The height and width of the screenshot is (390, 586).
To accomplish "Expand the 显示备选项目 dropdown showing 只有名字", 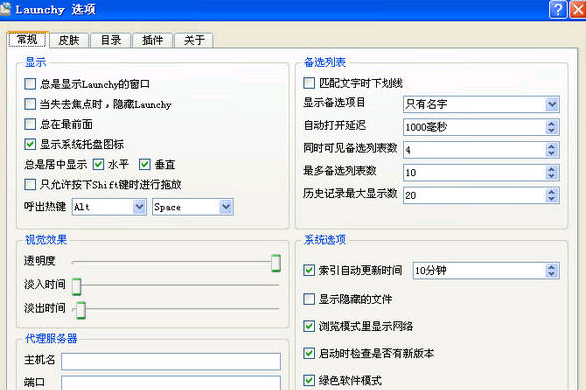I will [552, 104].
